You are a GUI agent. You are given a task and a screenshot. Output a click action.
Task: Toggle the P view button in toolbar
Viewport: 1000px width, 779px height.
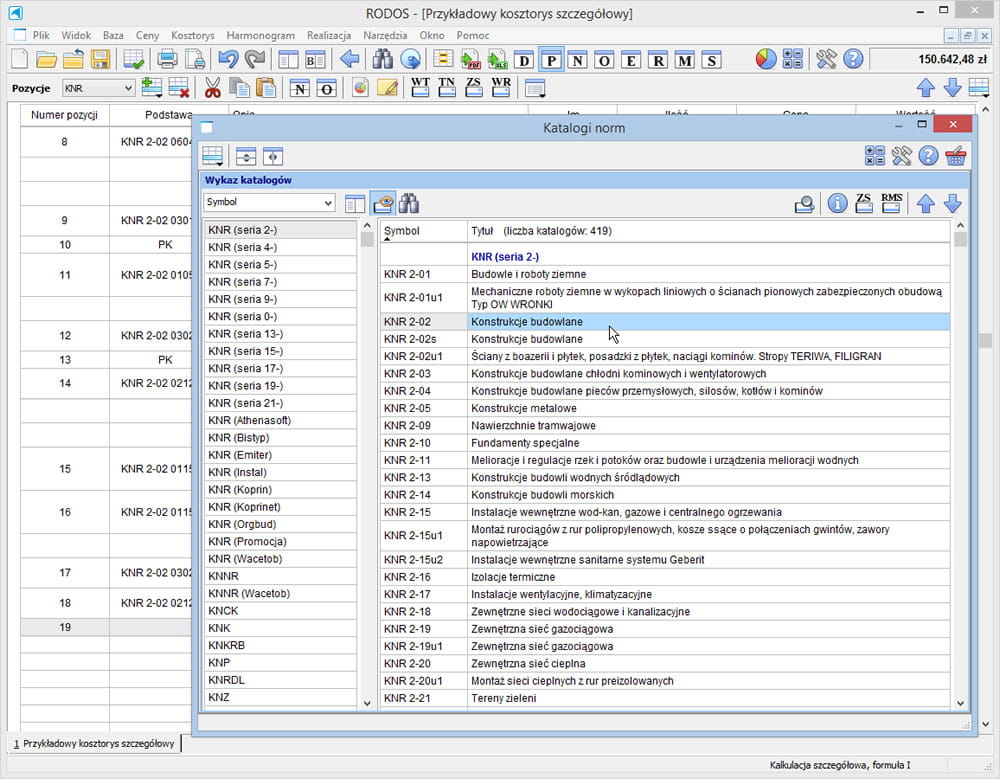(x=551, y=60)
